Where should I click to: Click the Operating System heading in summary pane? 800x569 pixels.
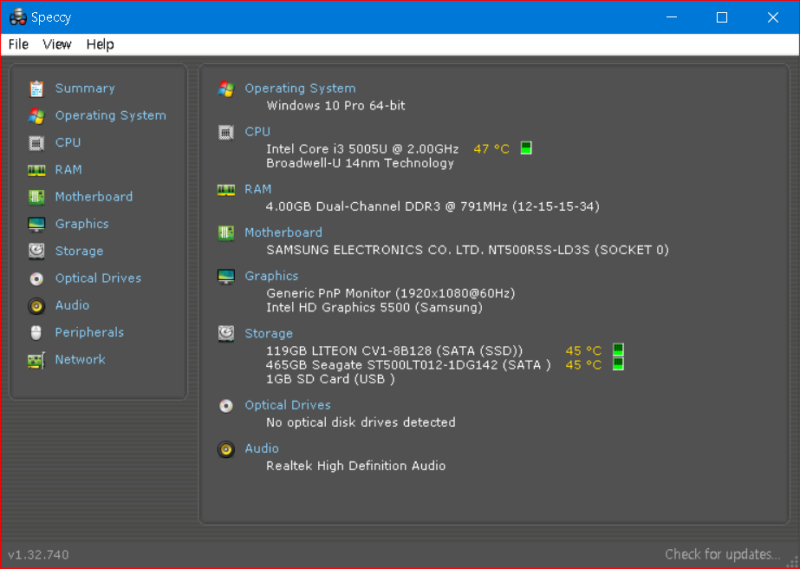point(300,88)
